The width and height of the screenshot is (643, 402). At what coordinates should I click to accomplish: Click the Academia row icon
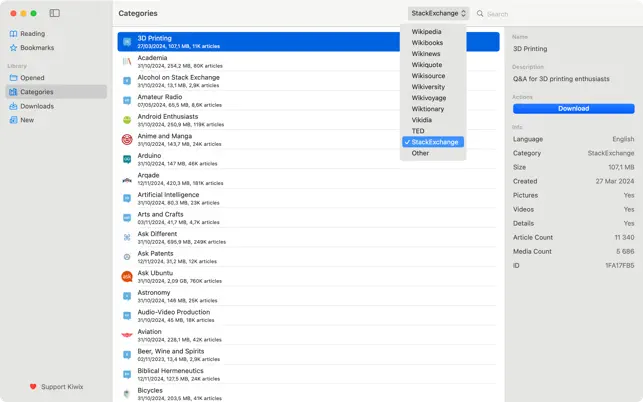127,61
